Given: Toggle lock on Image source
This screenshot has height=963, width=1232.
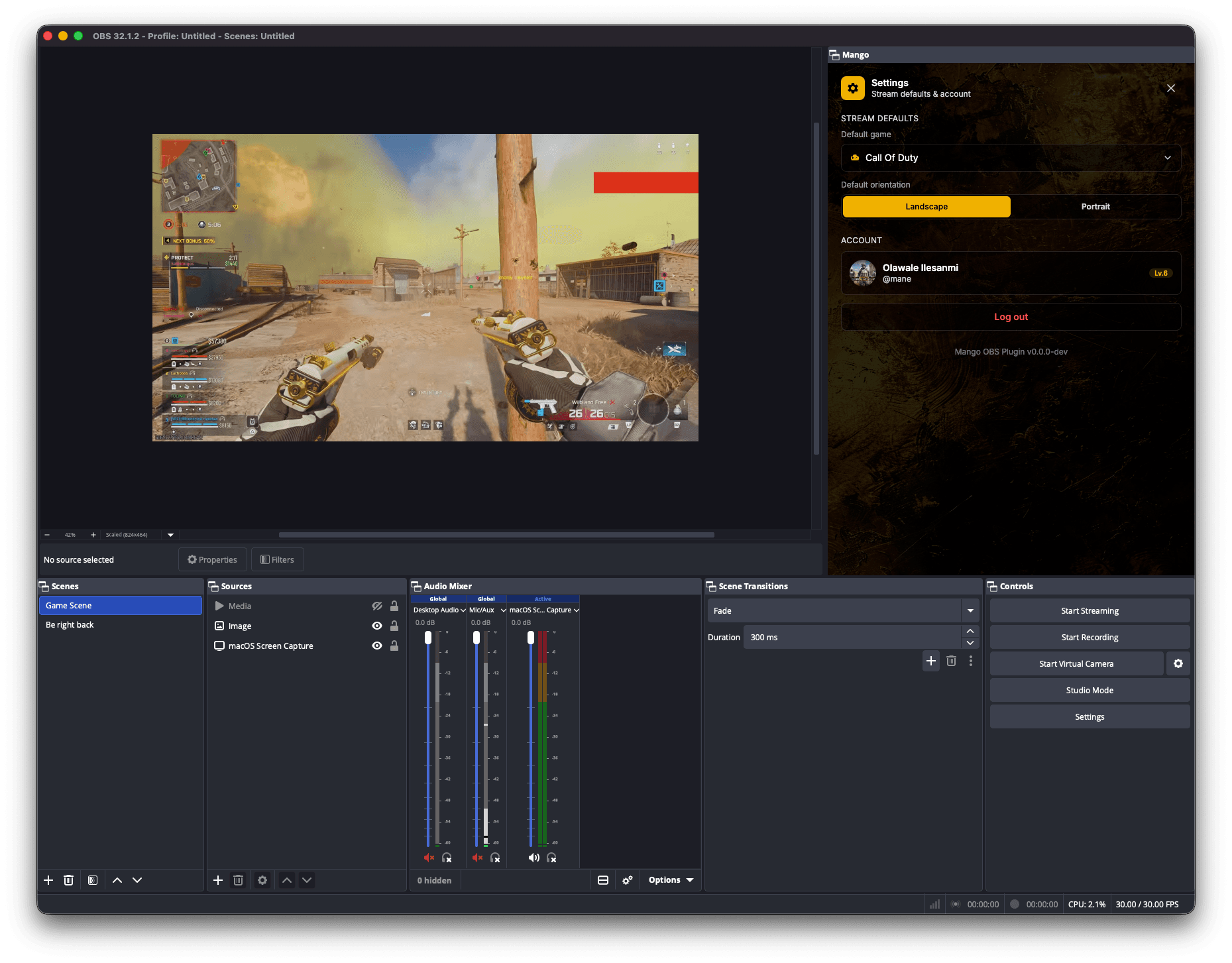Looking at the screenshot, I should pos(394,626).
